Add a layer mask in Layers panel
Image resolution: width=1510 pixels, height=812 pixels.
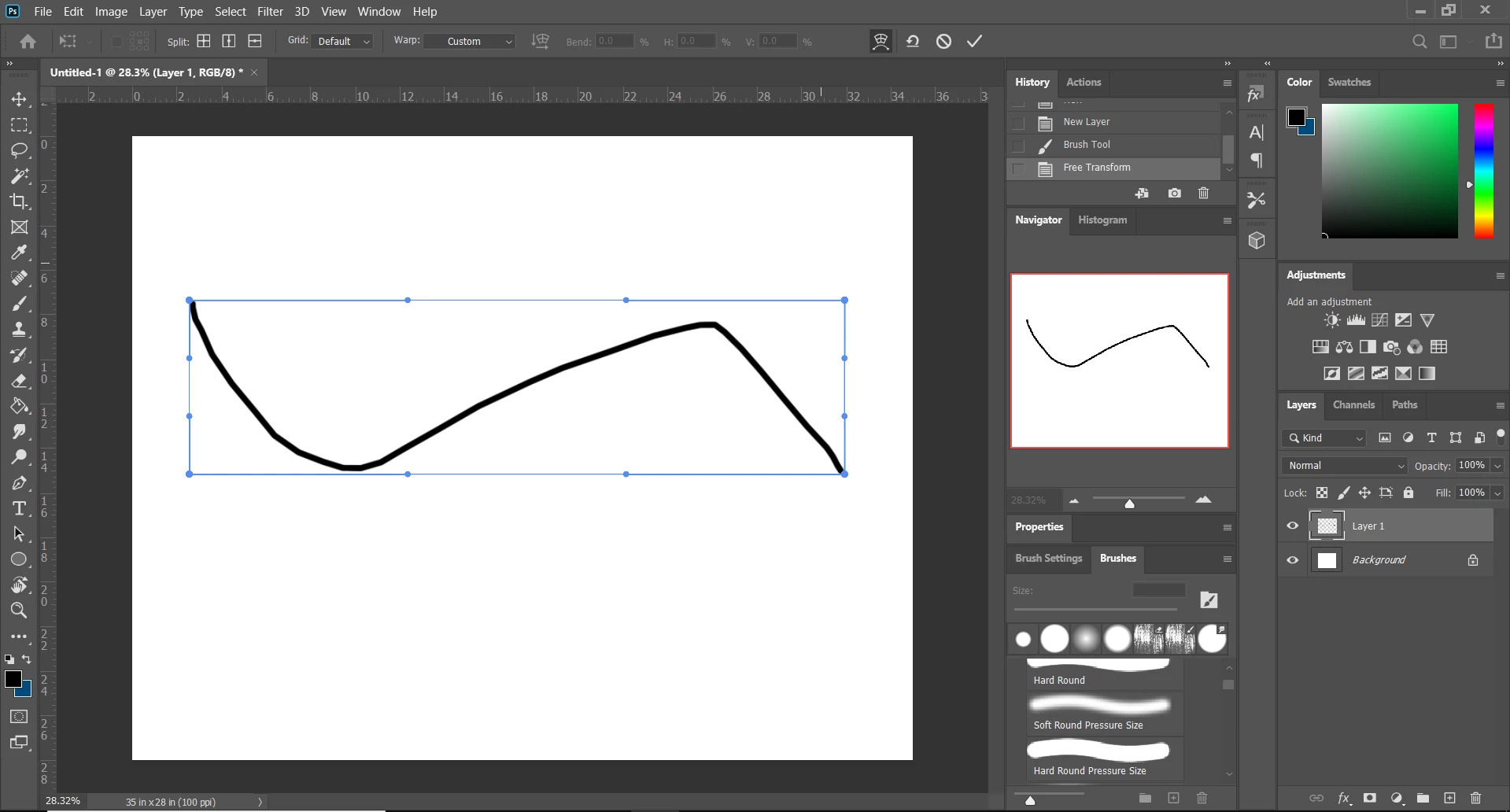(x=1369, y=798)
